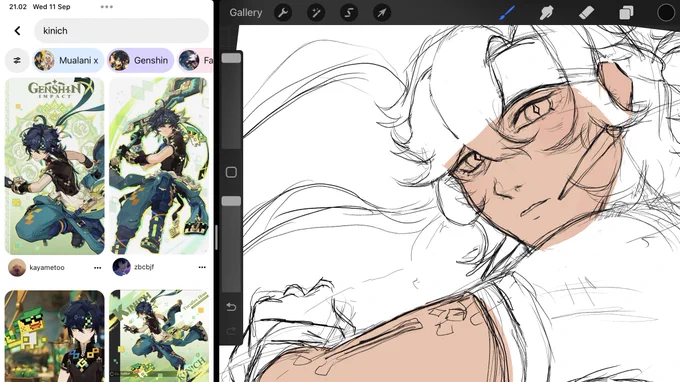Image resolution: width=680 pixels, height=382 pixels.
Task: Go back in Pinterest search
Action: click(x=17, y=30)
